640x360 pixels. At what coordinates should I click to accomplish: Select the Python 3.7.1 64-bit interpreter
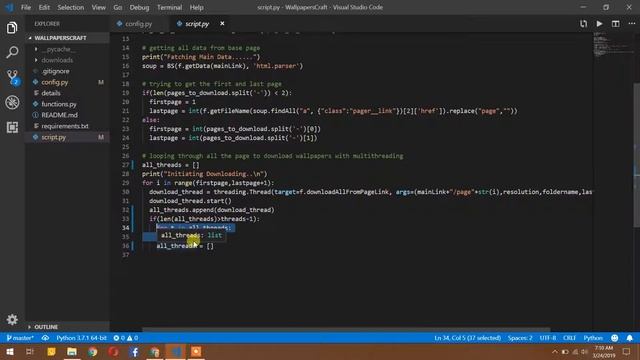click(x=81, y=338)
